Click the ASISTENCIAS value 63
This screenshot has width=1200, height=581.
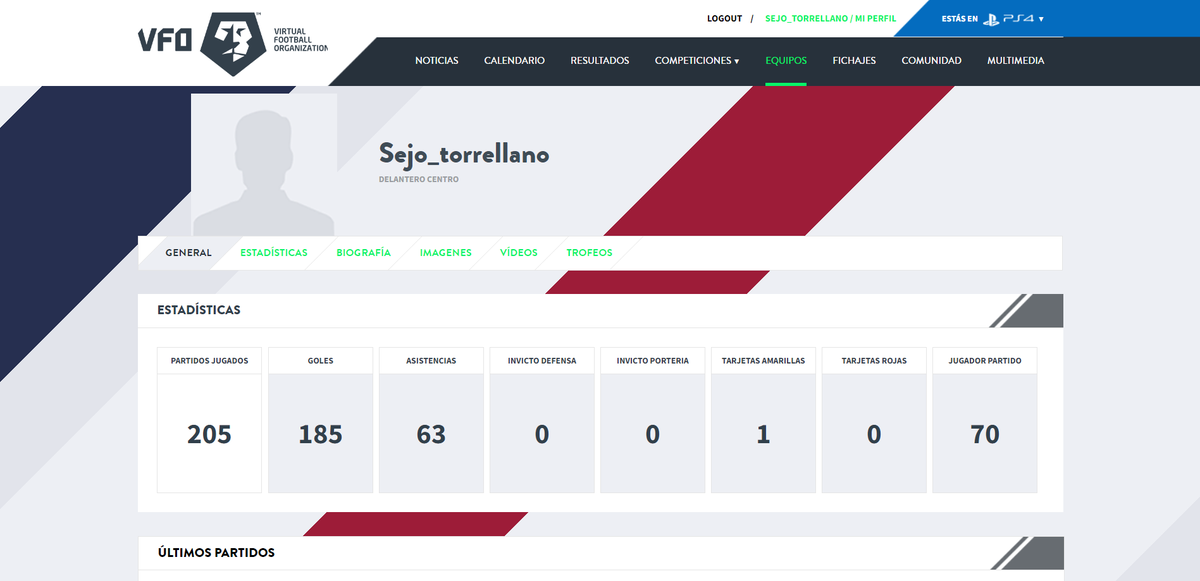(x=431, y=434)
